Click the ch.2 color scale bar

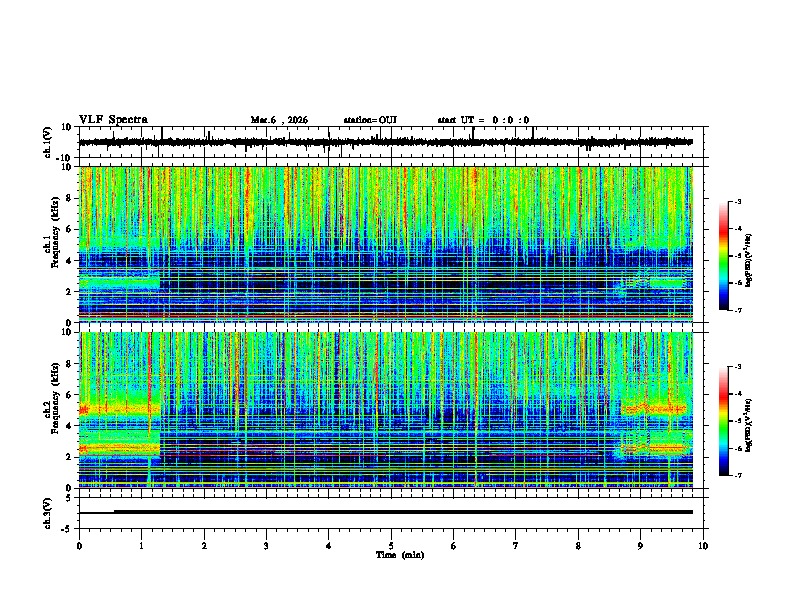point(723,421)
